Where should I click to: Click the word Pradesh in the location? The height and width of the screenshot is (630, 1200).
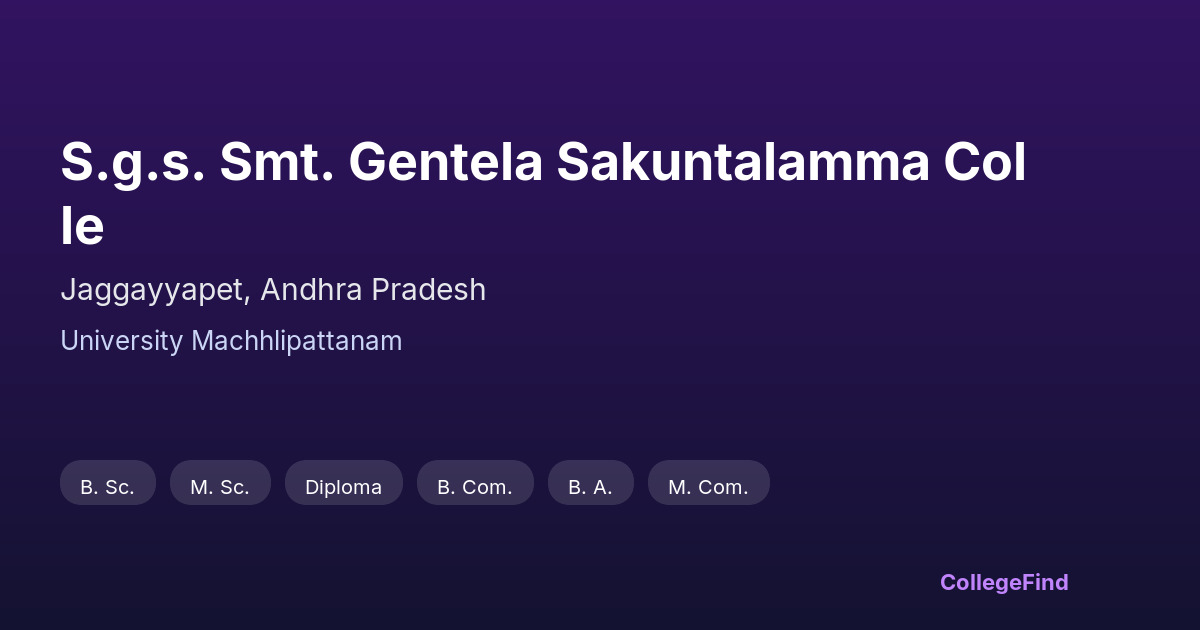[428, 290]
